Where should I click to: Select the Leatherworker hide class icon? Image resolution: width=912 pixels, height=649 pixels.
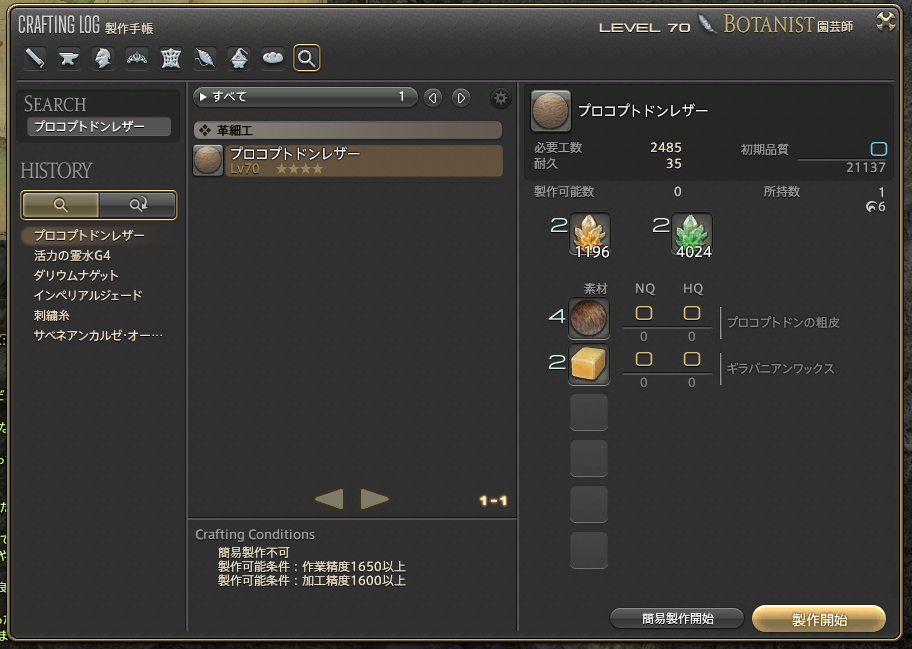[x=170, y=58]
